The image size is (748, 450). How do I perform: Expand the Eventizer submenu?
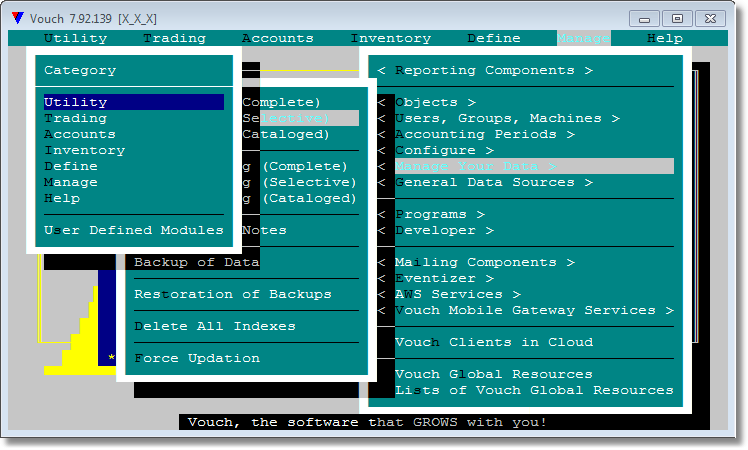(435, 278)
